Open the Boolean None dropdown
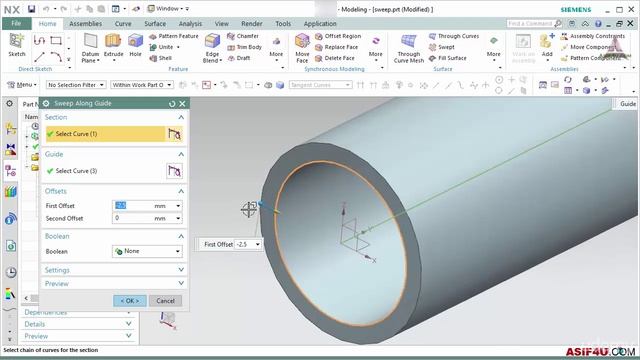 click(147, 251)
